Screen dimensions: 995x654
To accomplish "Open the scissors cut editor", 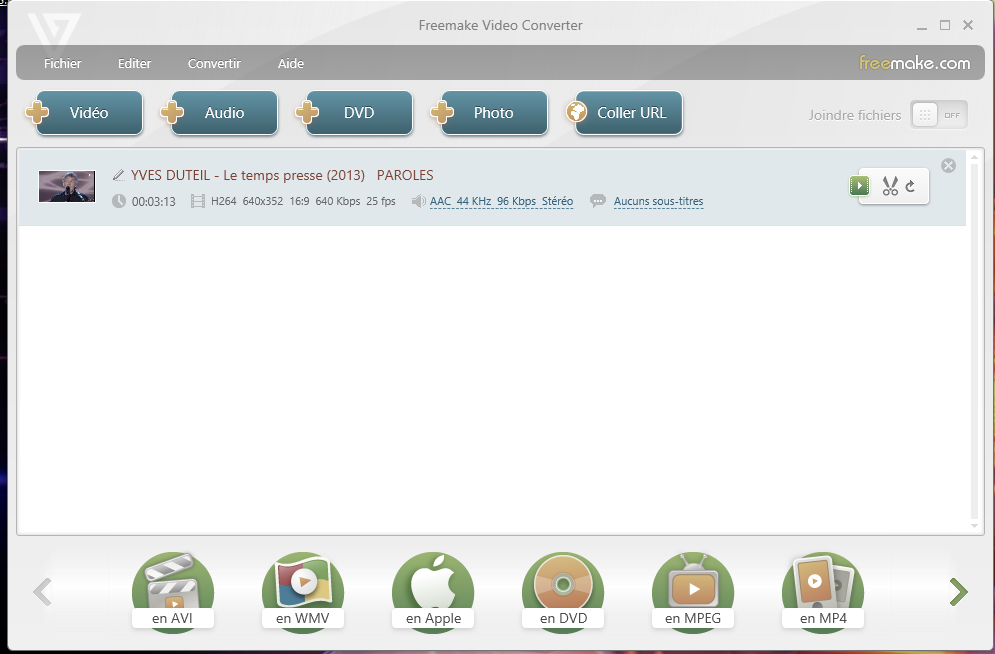I will tap(890, 186).
